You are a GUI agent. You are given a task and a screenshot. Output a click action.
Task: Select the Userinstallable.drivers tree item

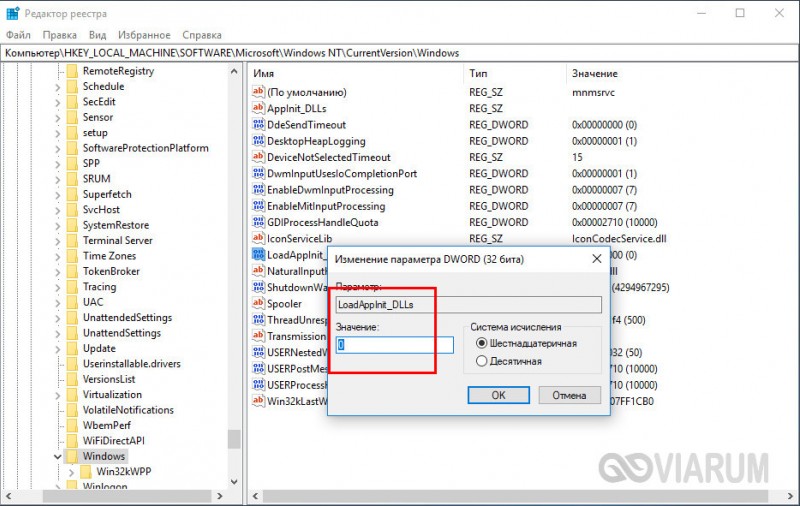click(132, 364)
